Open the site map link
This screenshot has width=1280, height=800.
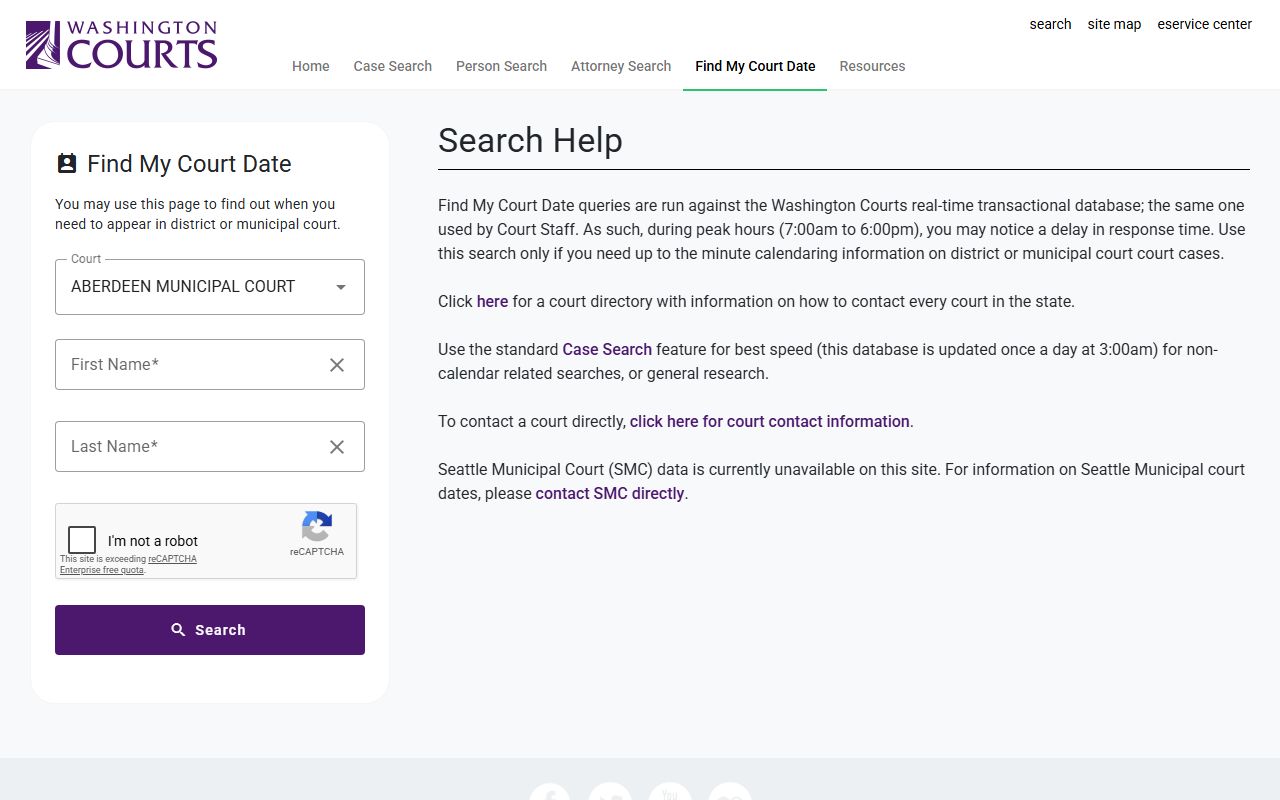(1114, 24)
